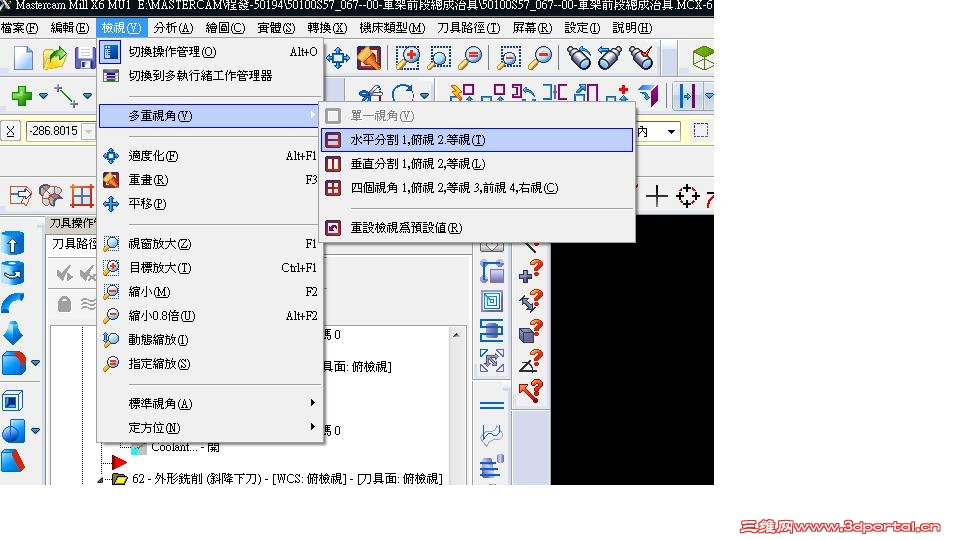Click the green plus create point icon
The image size is (960, 540).
(21, 96)
